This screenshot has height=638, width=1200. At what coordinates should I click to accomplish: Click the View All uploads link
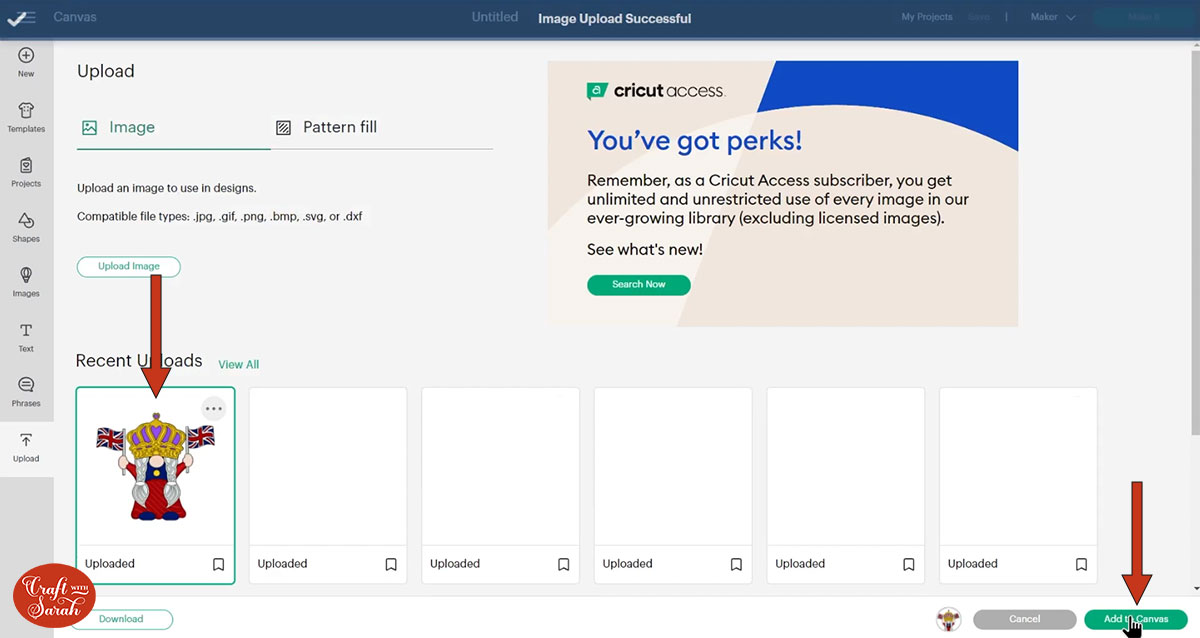coord(239,364)
